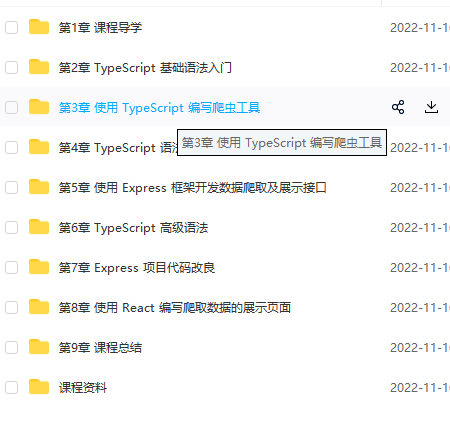Viewport: 450px width, 446px height.
Task: Click the share icon for 第3章
Action: pos(398,107)
